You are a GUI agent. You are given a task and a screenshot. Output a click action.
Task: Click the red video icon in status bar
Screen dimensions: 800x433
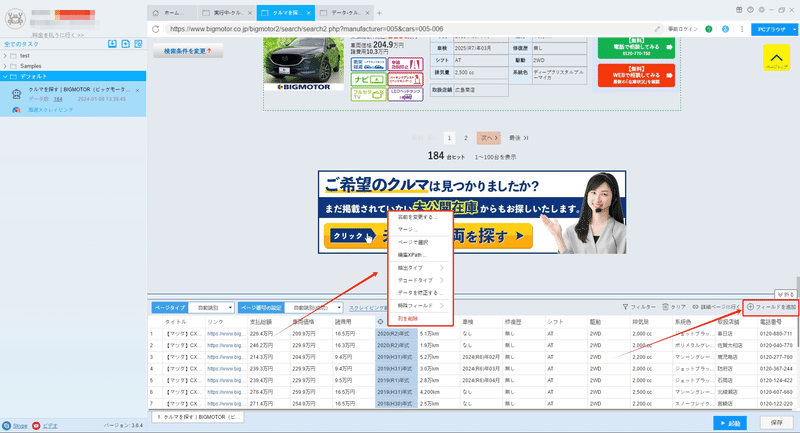coord(36,426)
